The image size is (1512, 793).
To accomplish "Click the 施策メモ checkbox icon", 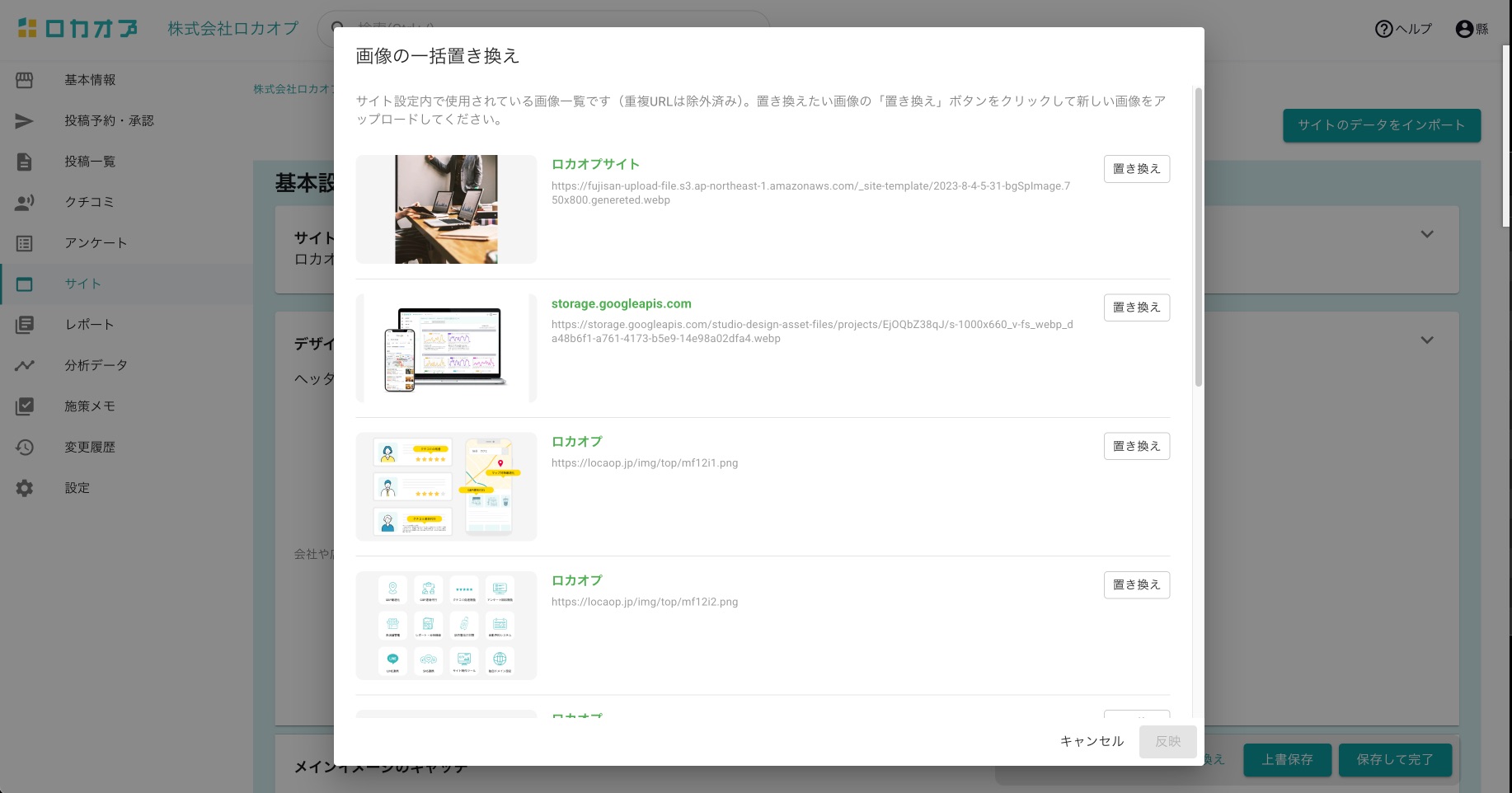I will [x=25, y=406].
